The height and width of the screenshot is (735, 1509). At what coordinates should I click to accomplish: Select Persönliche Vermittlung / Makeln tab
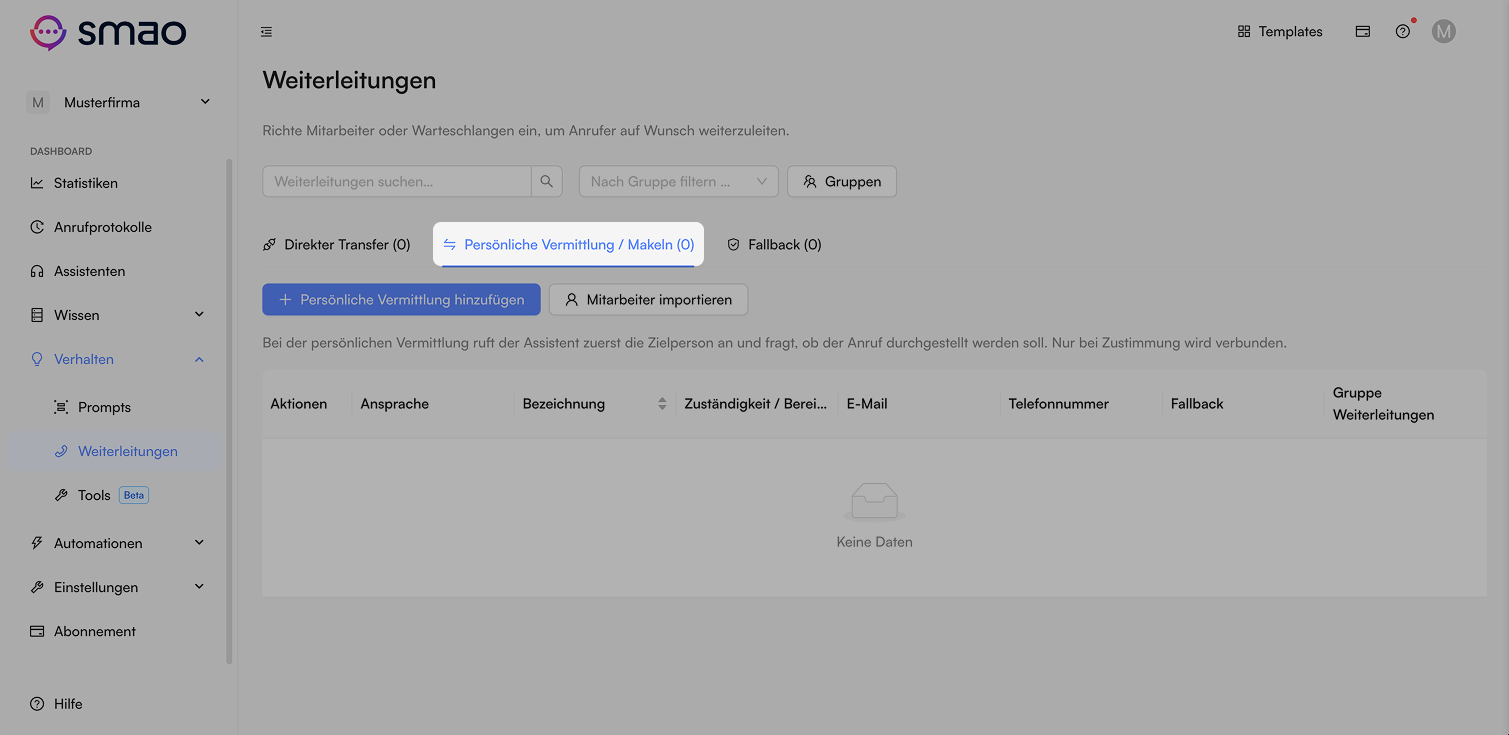pyautogui.click(x=569, y=244)
